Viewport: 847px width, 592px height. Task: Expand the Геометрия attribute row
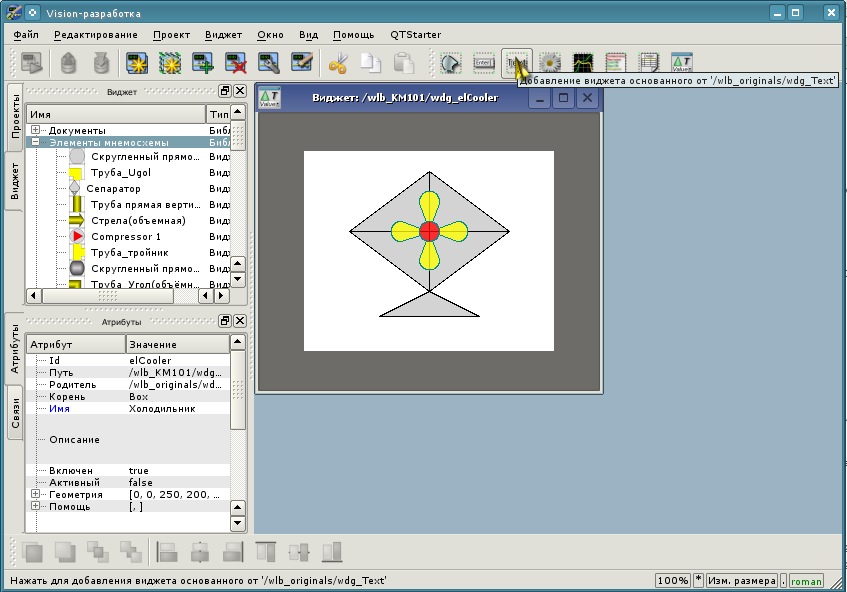click(x=36, y=495)
